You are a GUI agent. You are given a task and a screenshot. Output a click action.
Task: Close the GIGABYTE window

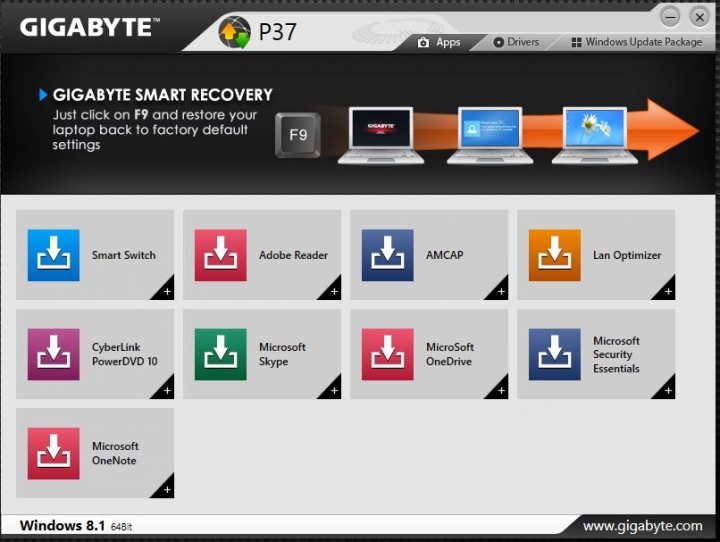[699, 17]
